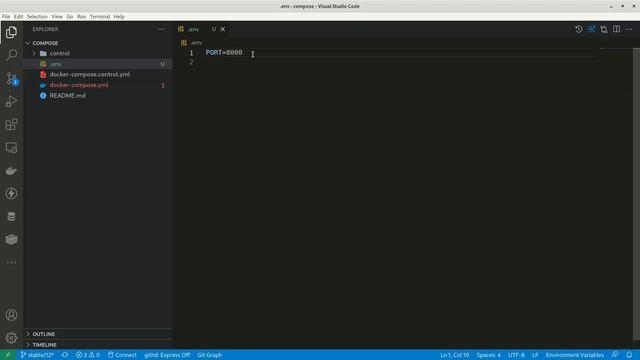Show additional views ellipsis in activity bar

click(11, 262)
